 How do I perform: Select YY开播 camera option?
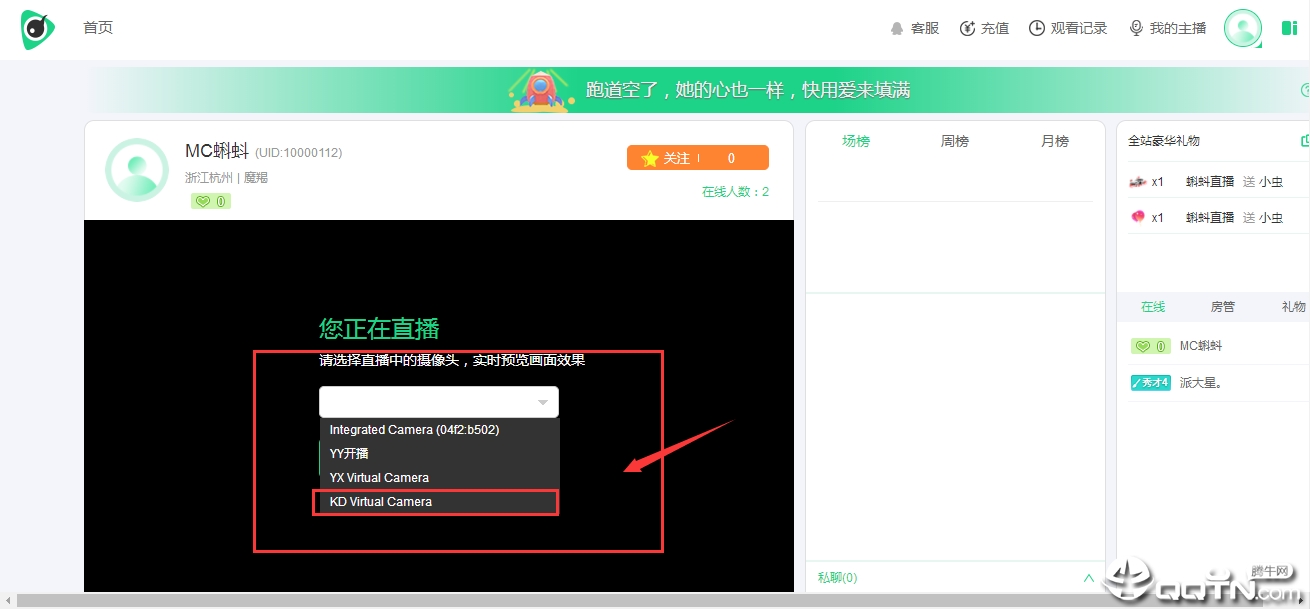pos(439,454)
